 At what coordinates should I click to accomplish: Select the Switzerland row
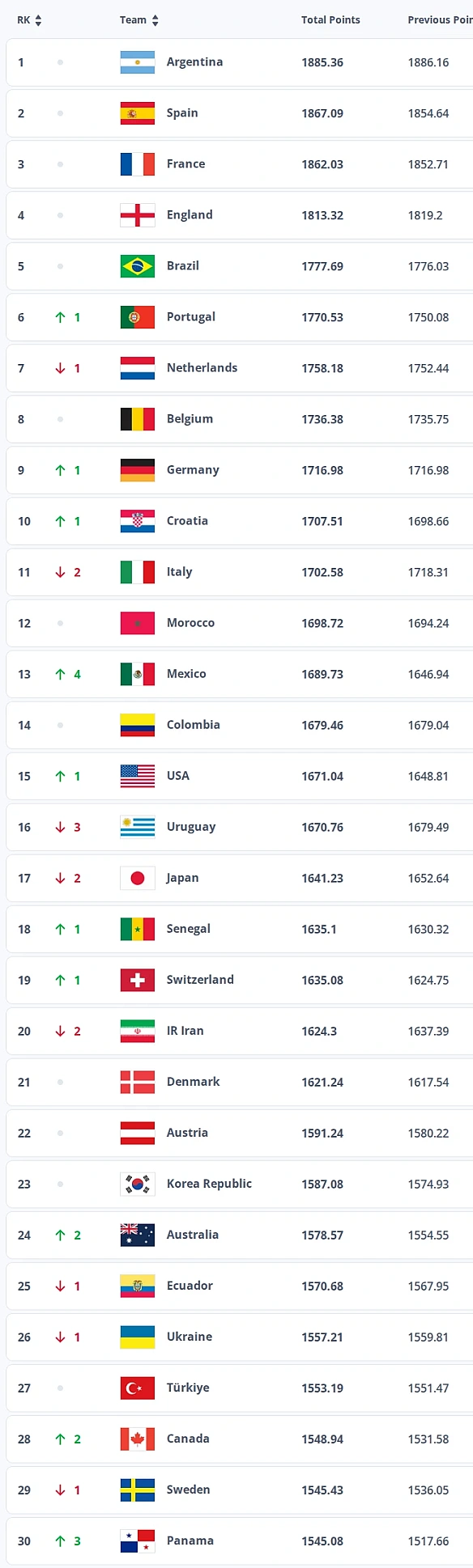(x=240, y=980)
